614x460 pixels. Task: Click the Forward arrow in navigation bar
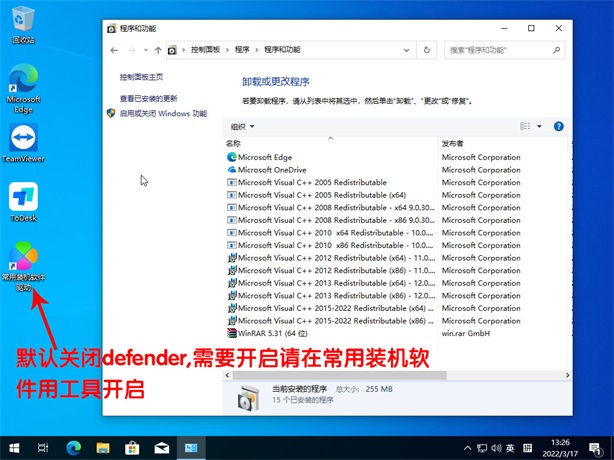132,50
